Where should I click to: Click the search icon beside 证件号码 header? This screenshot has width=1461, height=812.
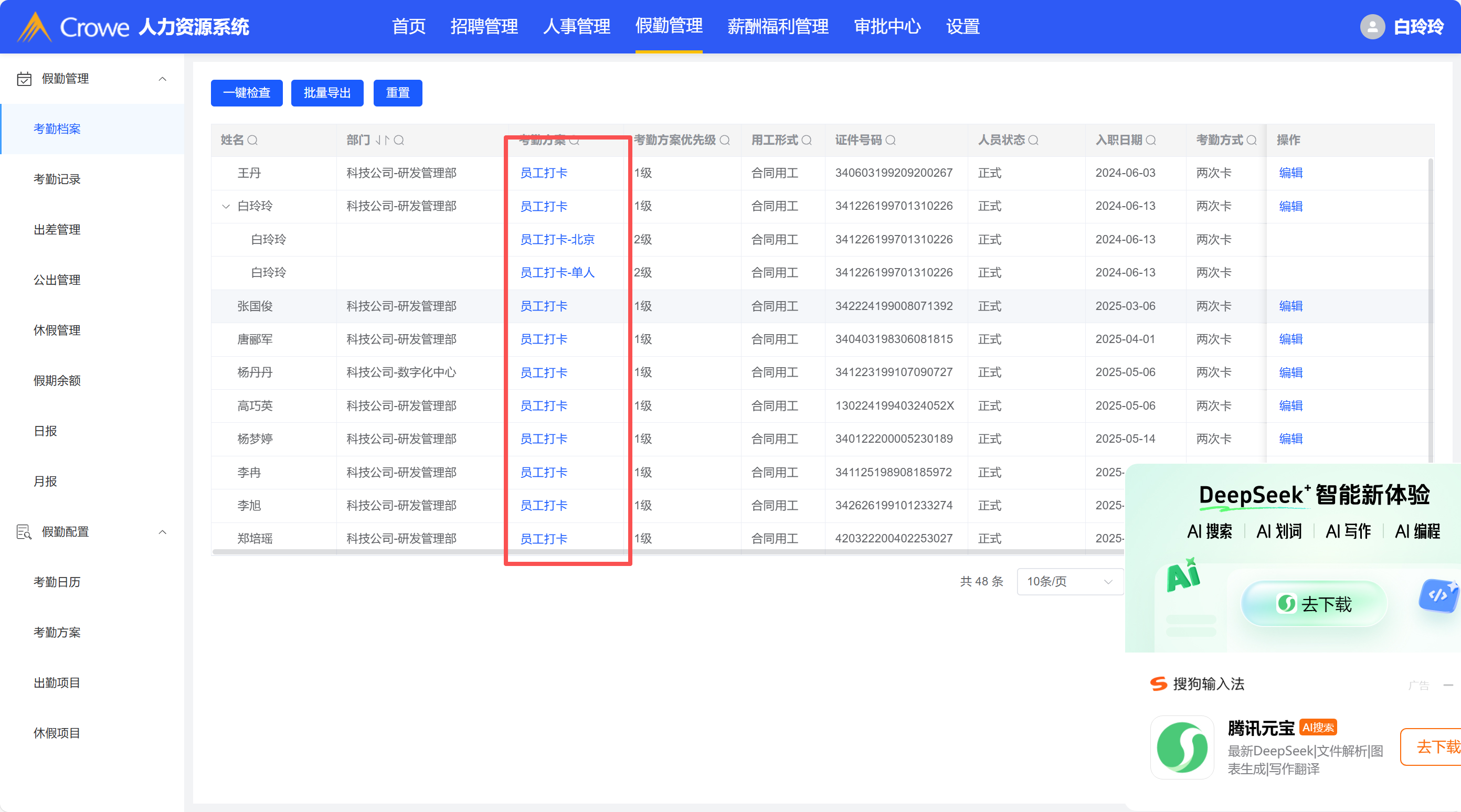point(891,140)
